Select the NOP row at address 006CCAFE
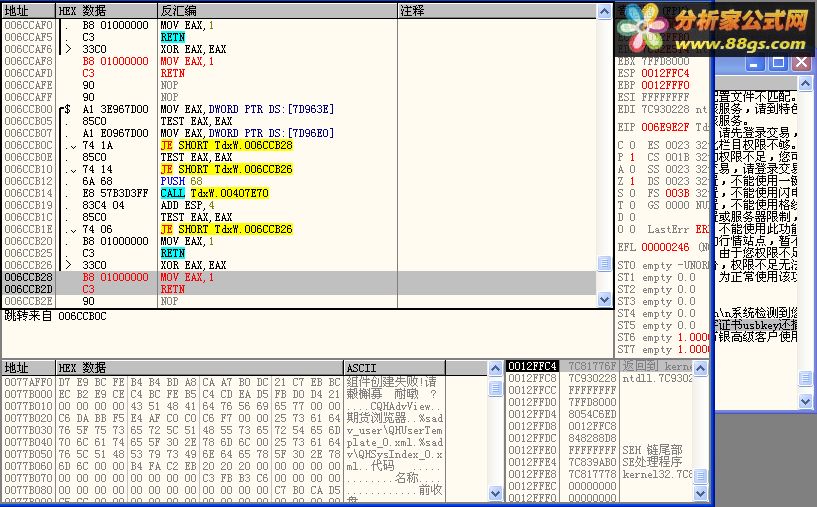Screen dimensions: 817x507 click(300, 85)
